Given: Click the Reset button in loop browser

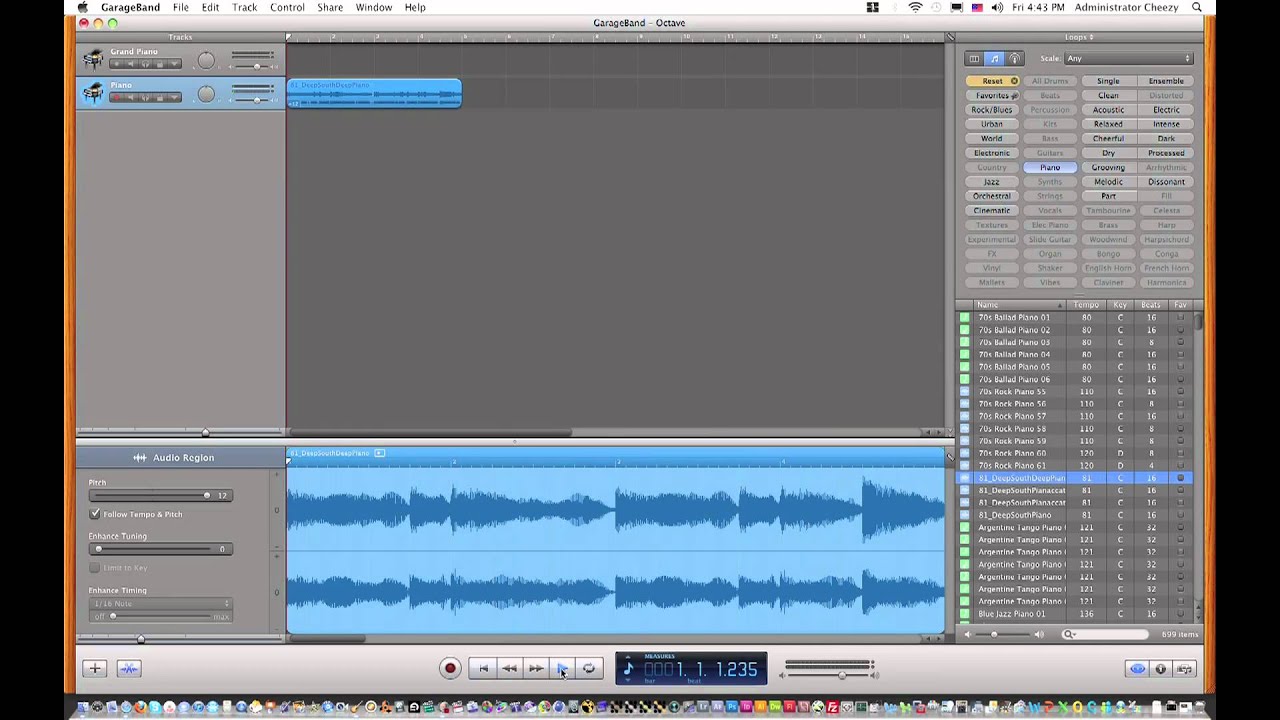Looking at the screenshot, I should [x=992, y=81].
